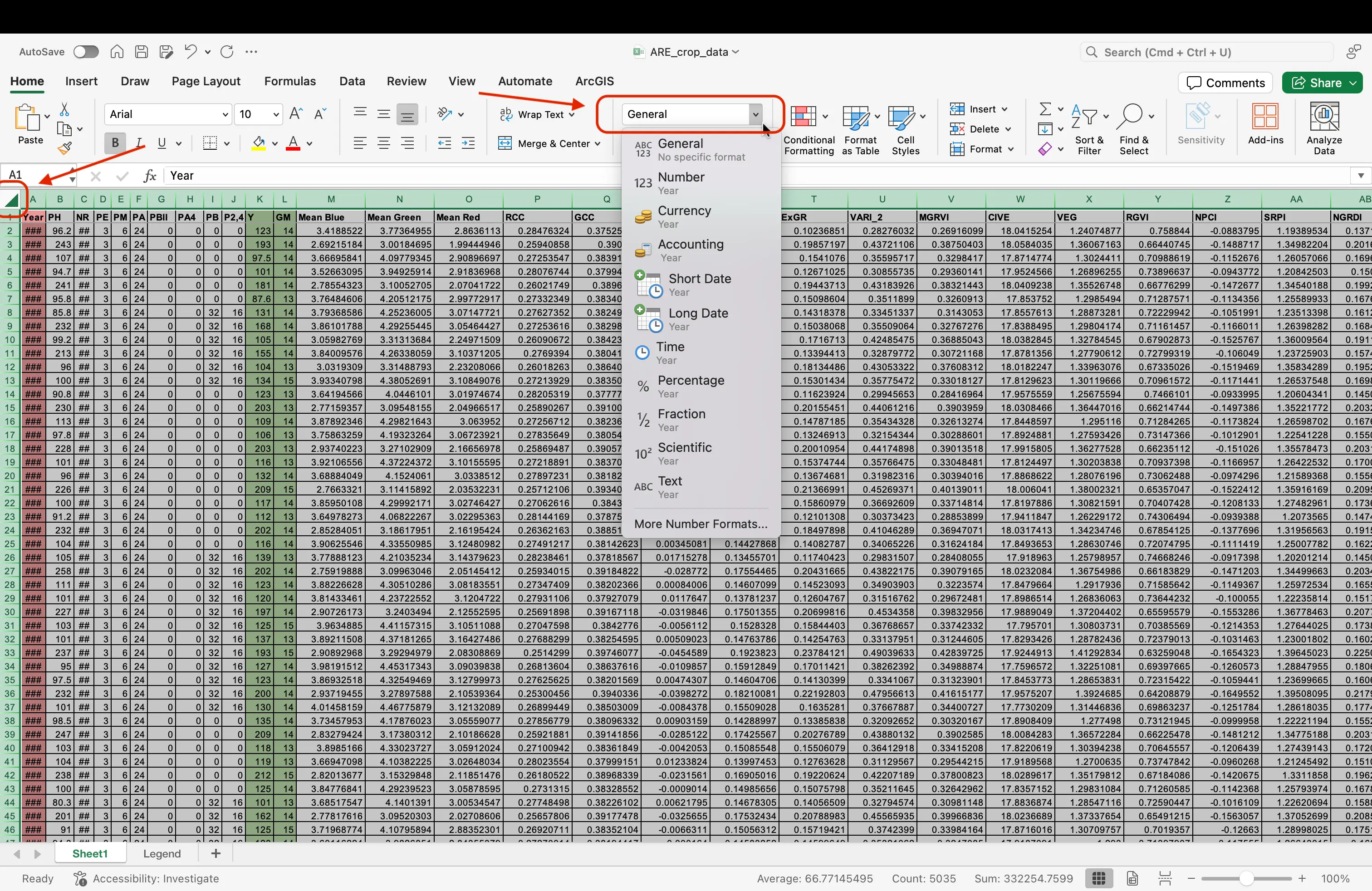This screenshot has width=1372, height=891.
Task: Click Accessibility: Investigate in status bar
Action: pos(147,878)
